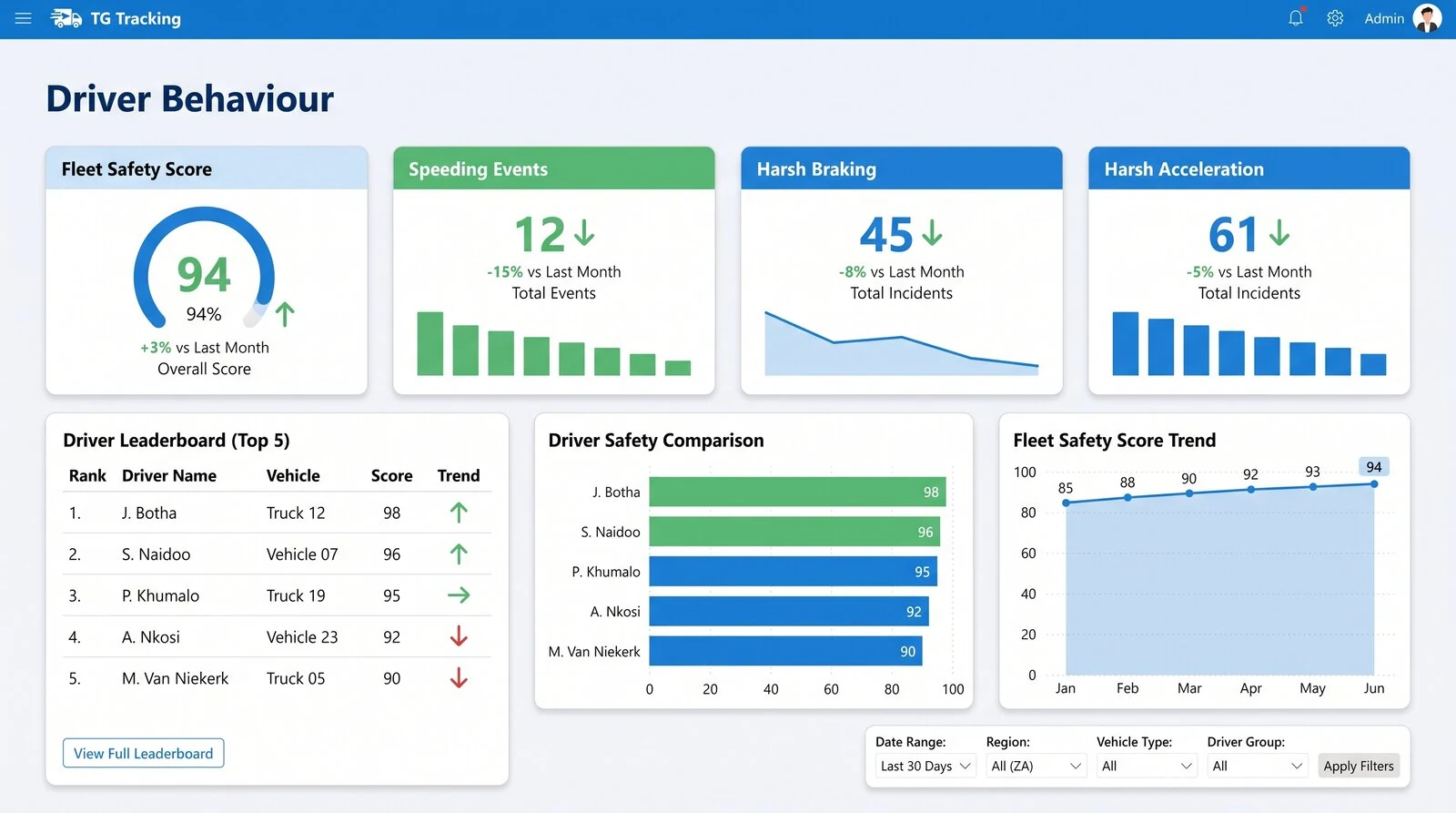Click J. Botha's upward trend arrow
1456x813 pixels.
coord(459,513)
